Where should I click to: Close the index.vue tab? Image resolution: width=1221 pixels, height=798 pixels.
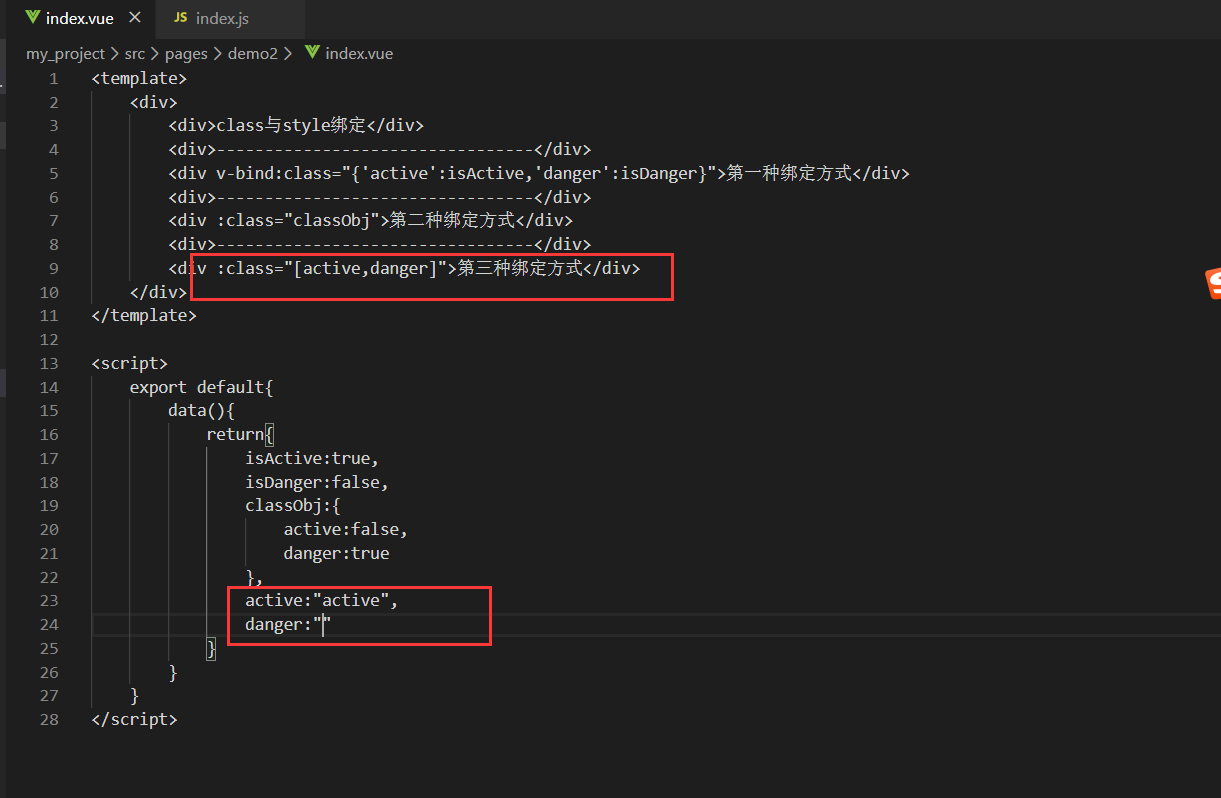coord(135,16)
